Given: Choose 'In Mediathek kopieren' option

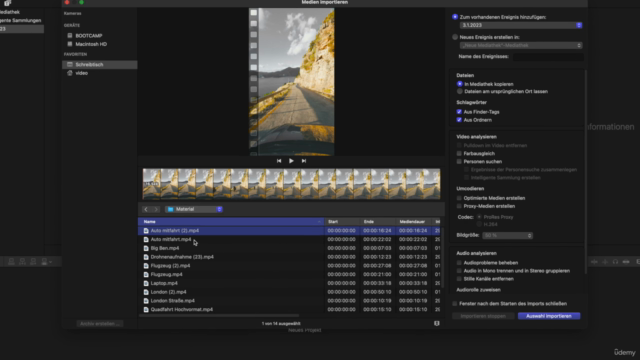Looking at the screenshot, I should pyautogui.click(x=460, y=84).
